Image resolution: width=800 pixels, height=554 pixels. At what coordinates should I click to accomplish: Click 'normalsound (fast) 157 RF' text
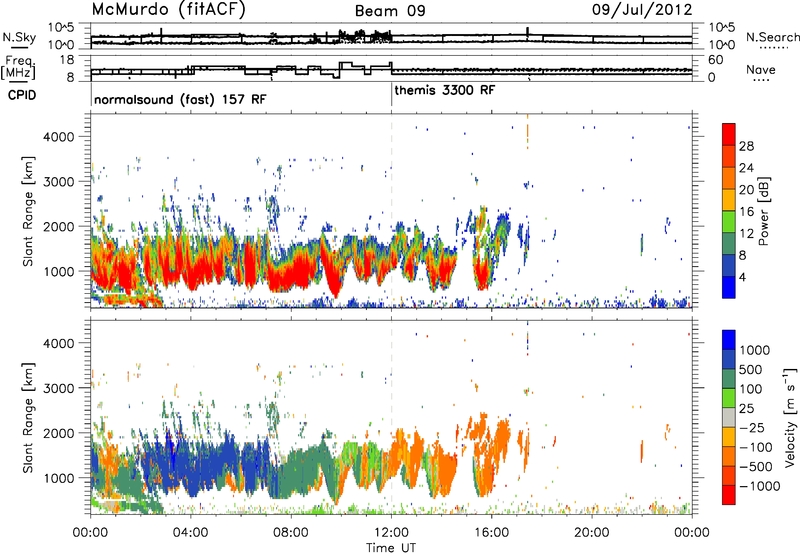pos(180,99)
